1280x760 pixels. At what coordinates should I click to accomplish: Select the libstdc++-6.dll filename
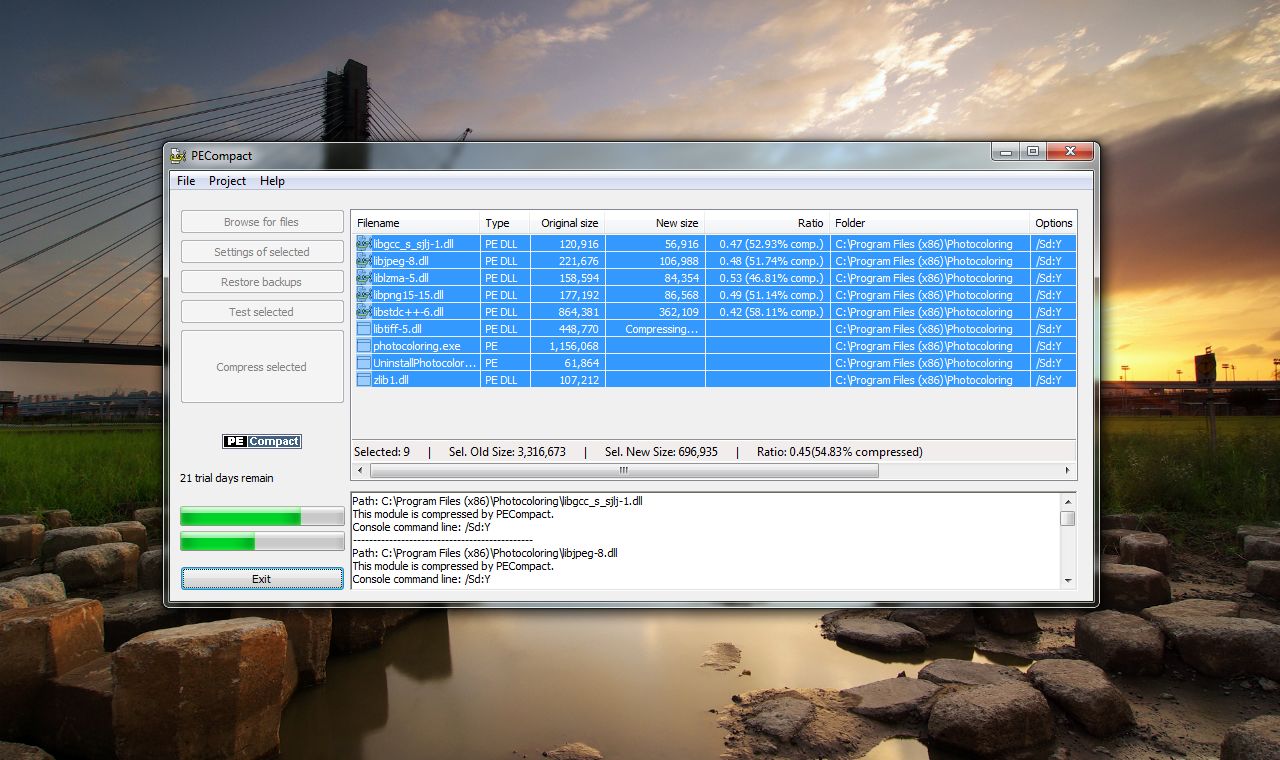pos(408,311)
